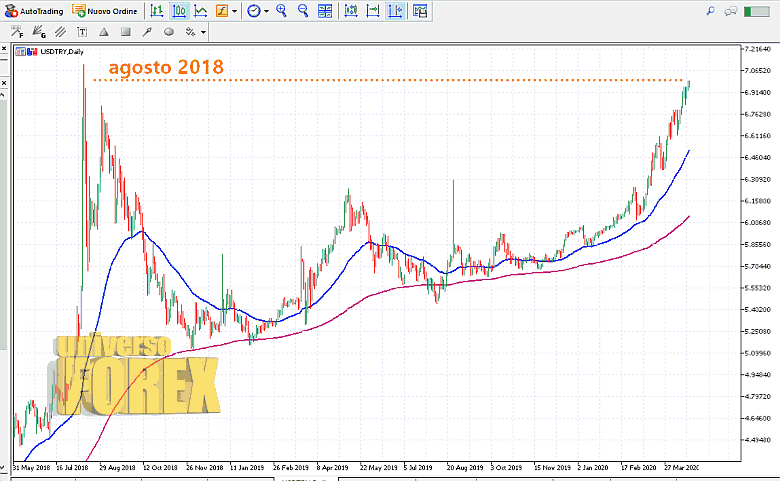
Task: Zoom out on the chart
Action: coord(302,11)
